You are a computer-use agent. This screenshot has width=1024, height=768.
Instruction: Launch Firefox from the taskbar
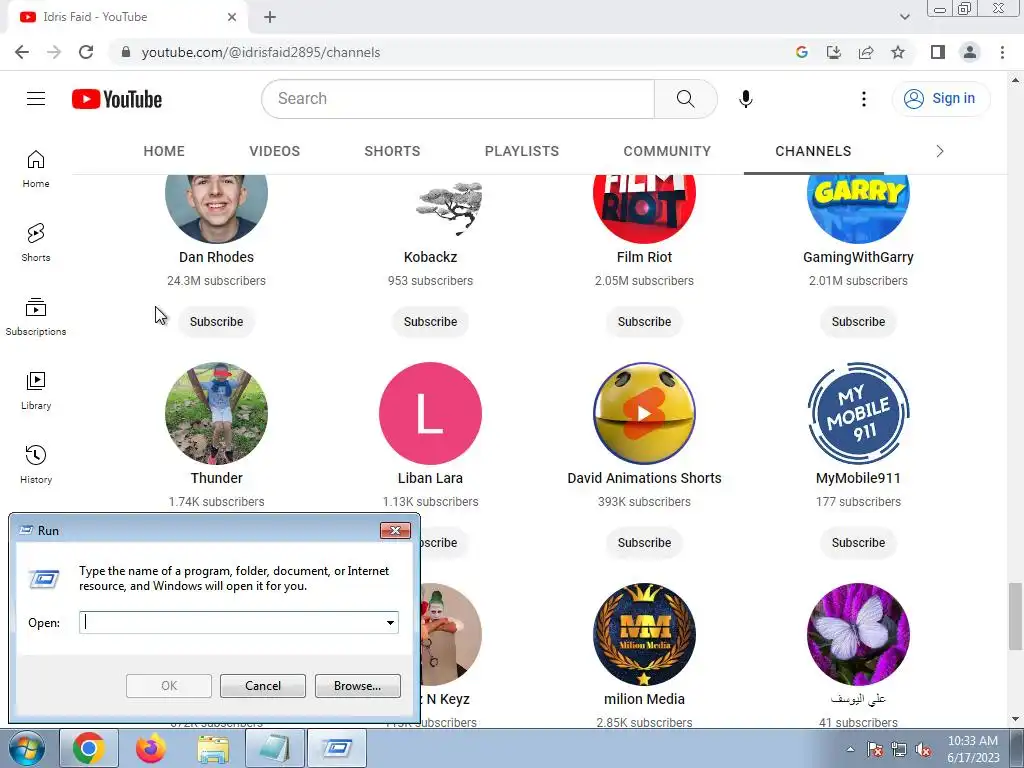(x=151, y=748)
